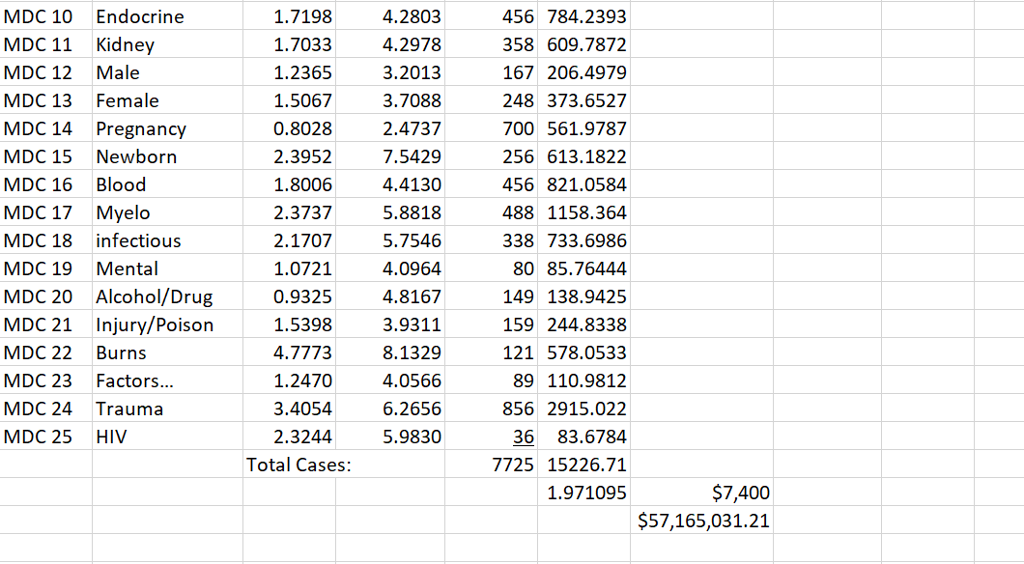This screenshot has height=564, width=1024.
Task: Select the value 1.7198
Action: click(289, 16)
